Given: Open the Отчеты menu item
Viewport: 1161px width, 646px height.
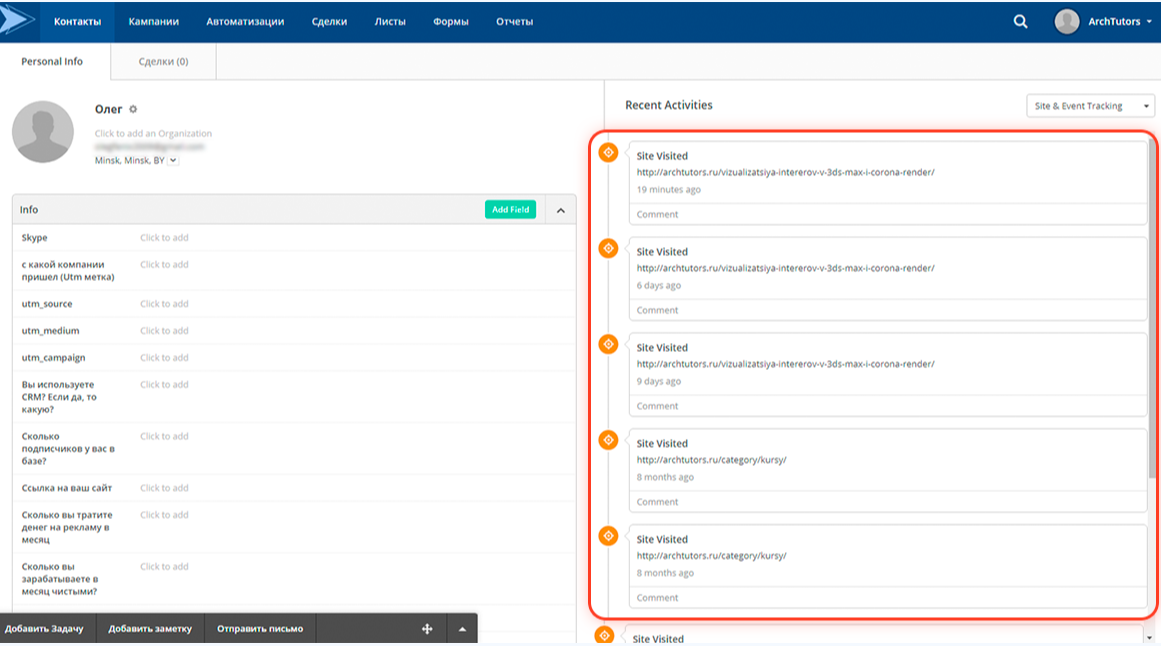Looking at the screenshot, I should coord(514,20).
